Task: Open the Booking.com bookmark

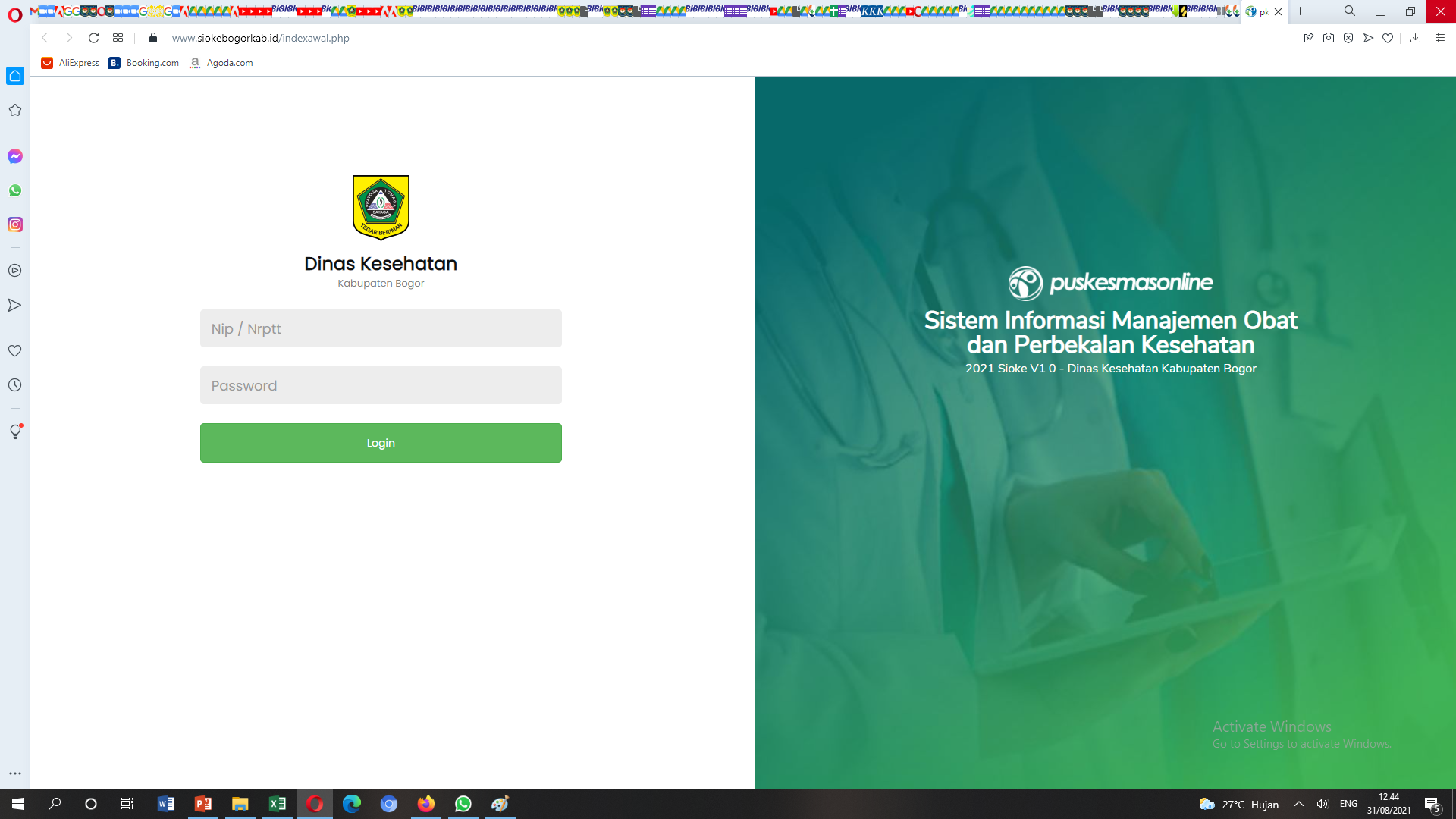Action: (x=144, y=63)
